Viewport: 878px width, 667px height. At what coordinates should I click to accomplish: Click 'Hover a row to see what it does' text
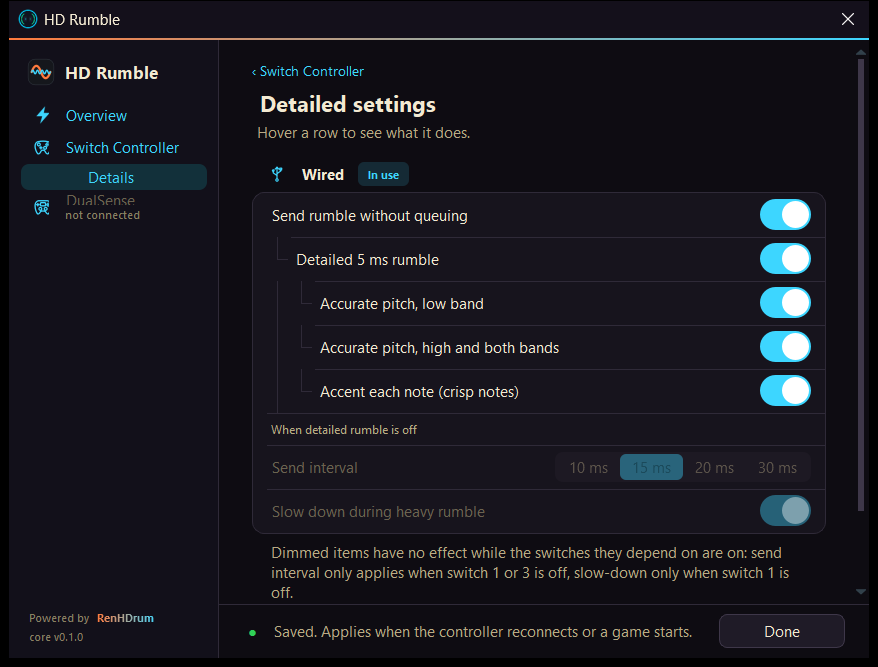click(363, 133)
